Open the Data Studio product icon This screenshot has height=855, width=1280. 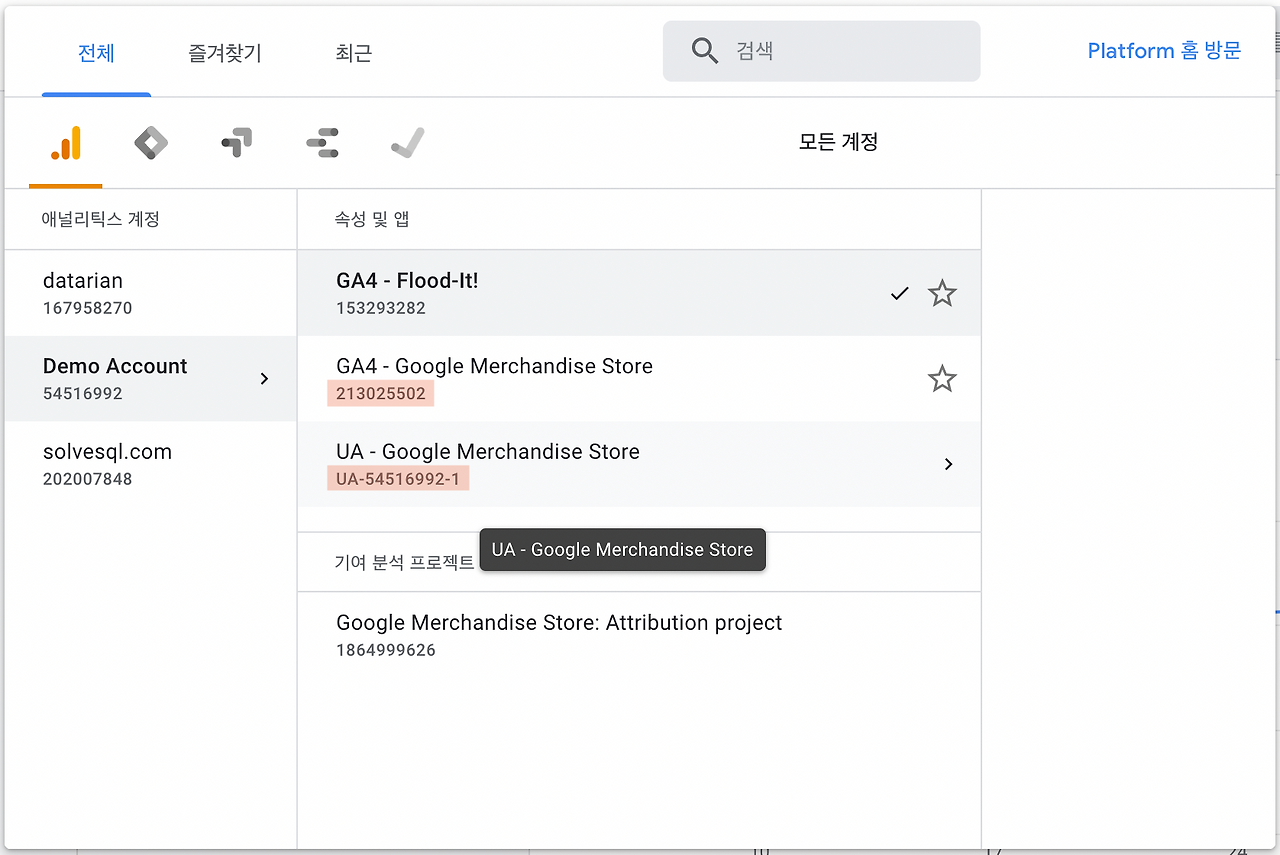[322, 143]
